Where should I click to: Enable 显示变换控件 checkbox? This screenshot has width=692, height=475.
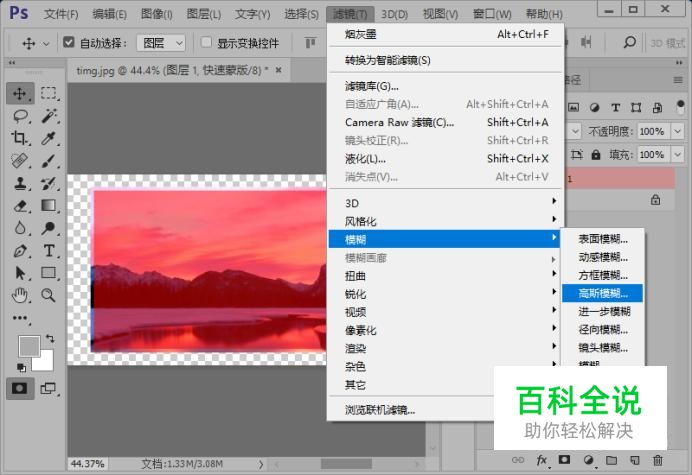(206, 42)
